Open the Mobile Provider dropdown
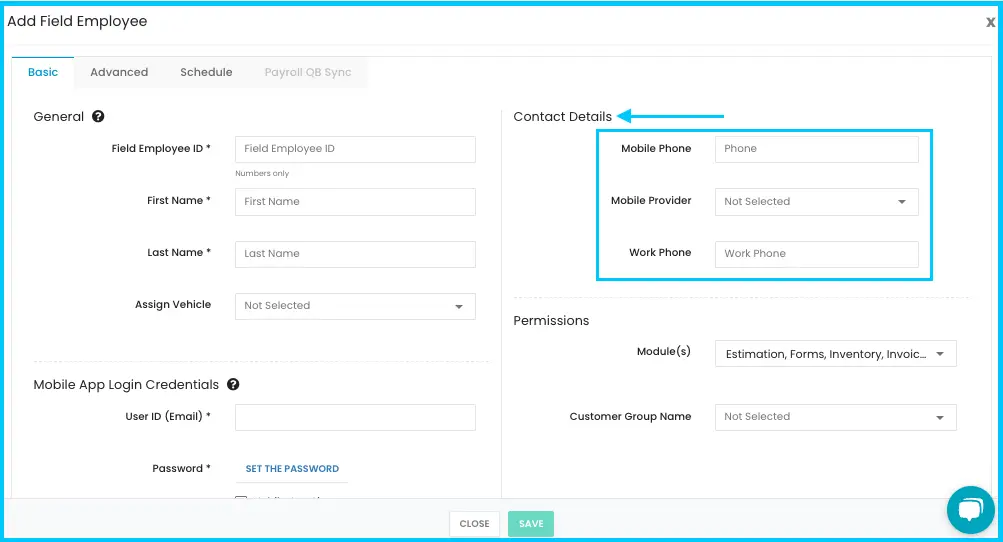The width and height of the screenshot is (1003, 542). pyautogui.click(x=816, y=202)
